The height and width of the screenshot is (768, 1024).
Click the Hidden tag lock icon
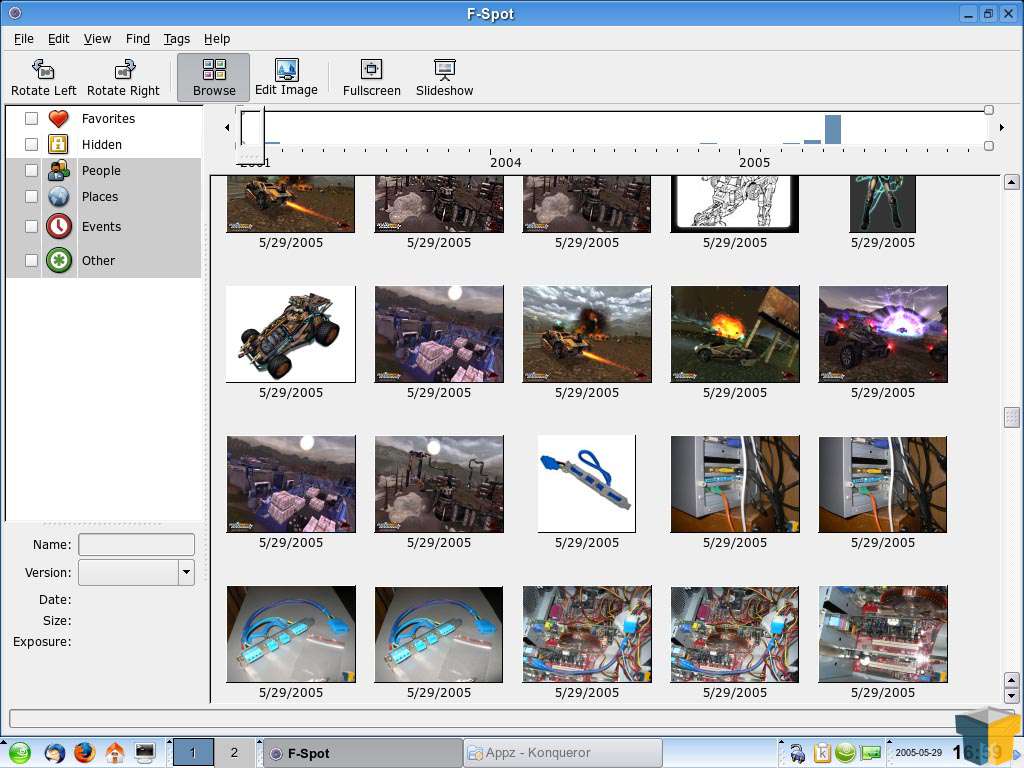click(58, 144)
